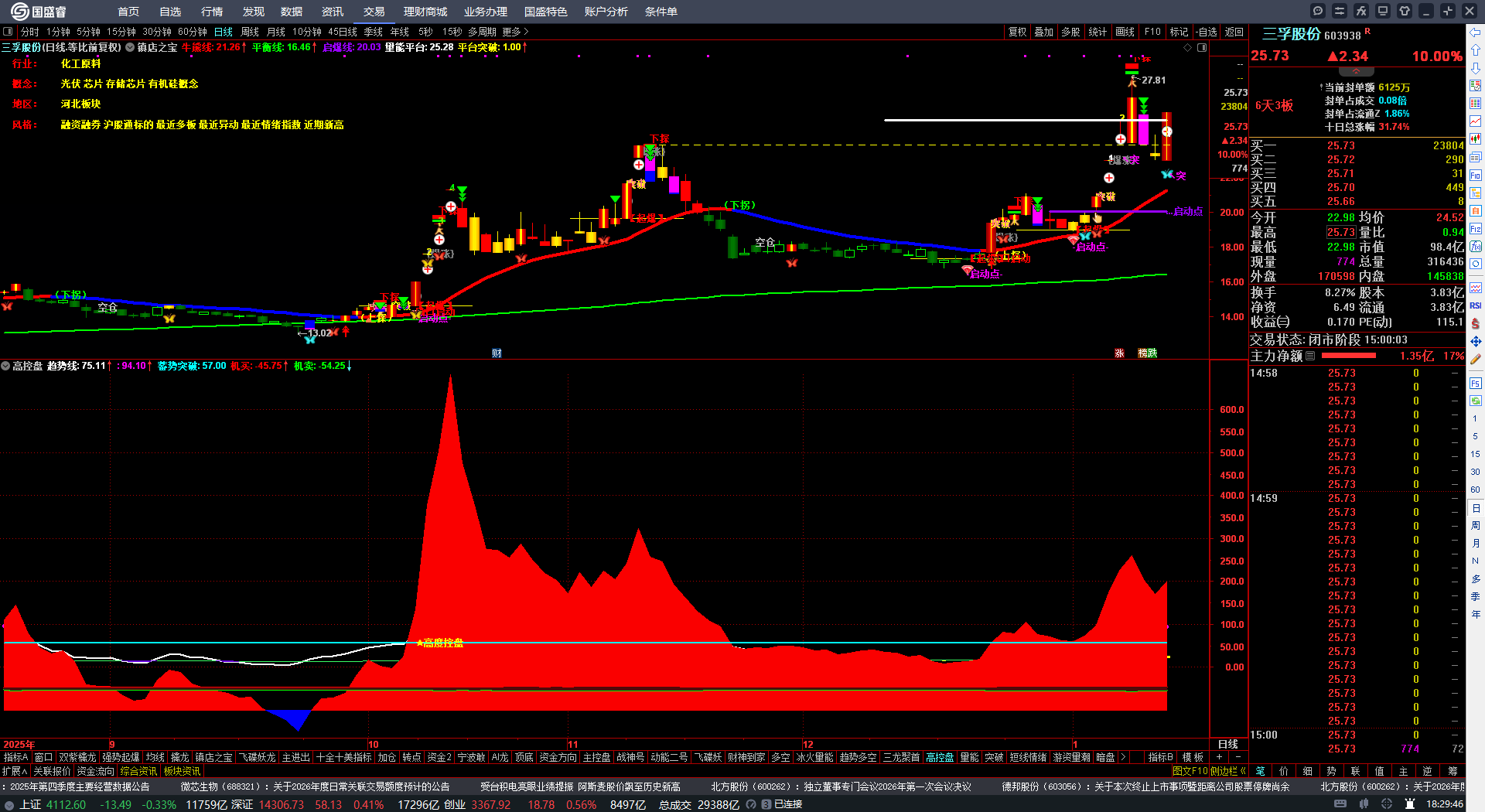Toggle 画线 drawing line mode
Image resolution: width=1485 pixels, height=812 pixels.
click(x=1125, y=32)
